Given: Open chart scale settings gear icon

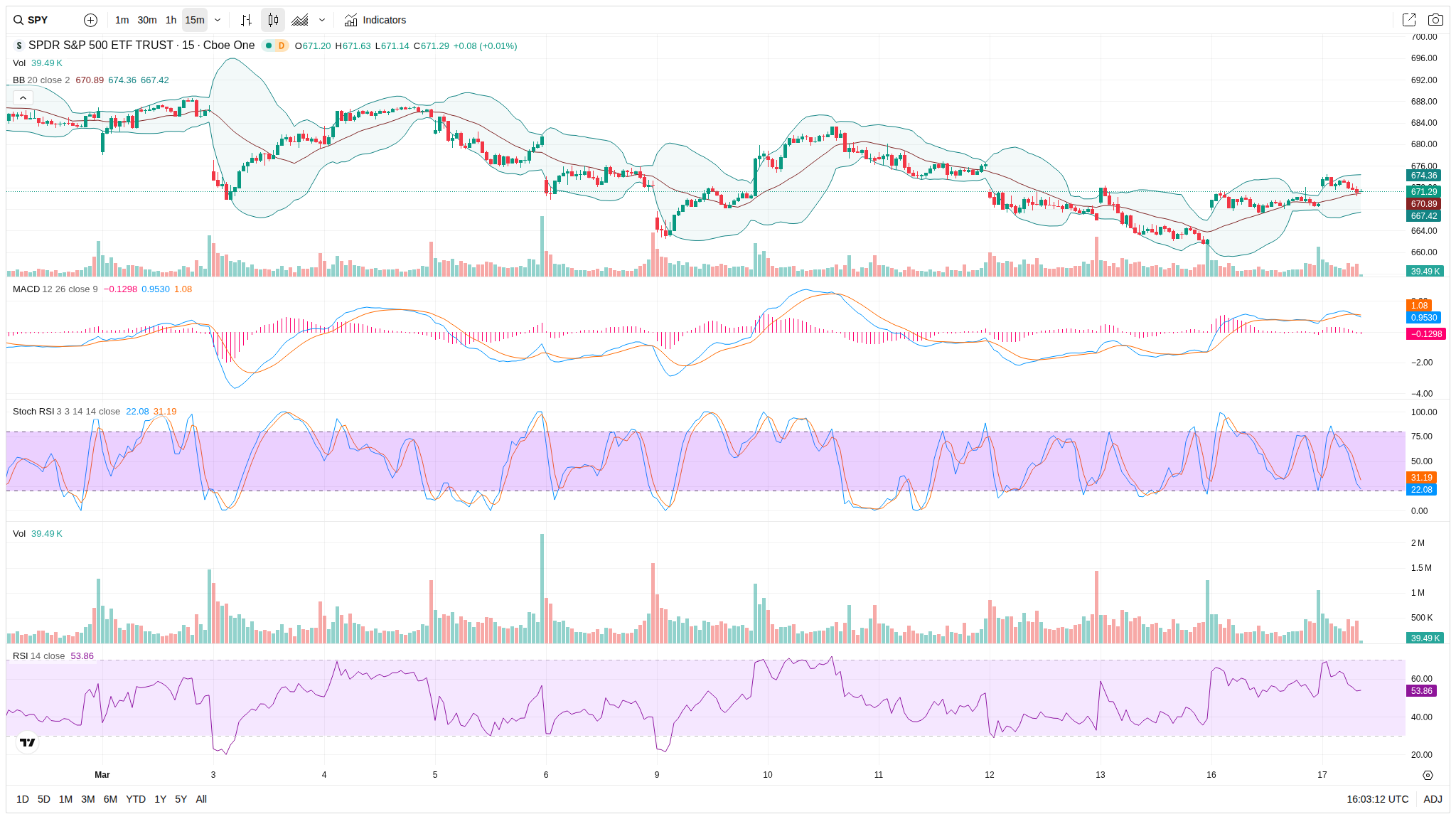Looking at the screenshot, I should click(1428, 775).
